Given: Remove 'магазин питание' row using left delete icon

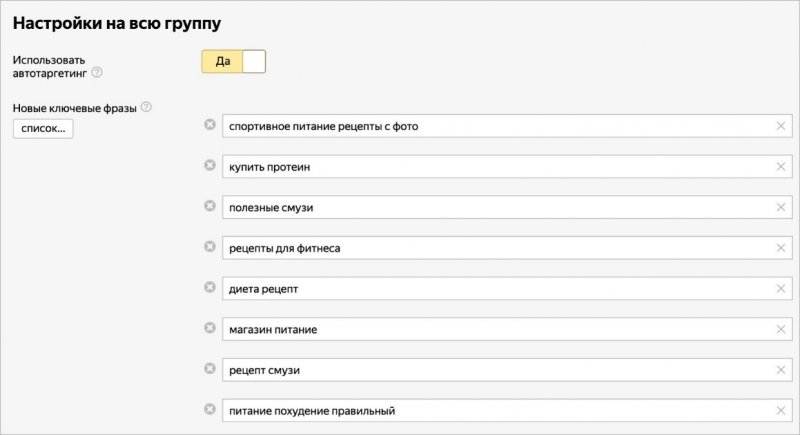Looking at the screenshot, I should coord(210,328).
